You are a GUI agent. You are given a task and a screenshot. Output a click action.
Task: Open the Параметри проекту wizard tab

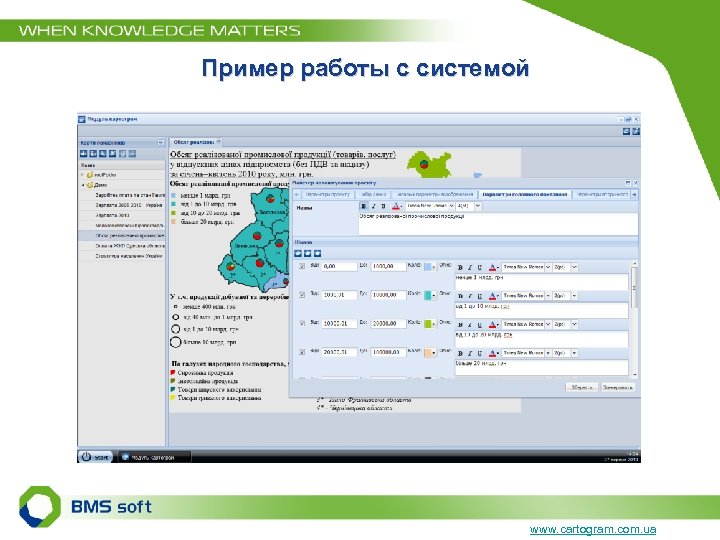click(x=327, y=195)
